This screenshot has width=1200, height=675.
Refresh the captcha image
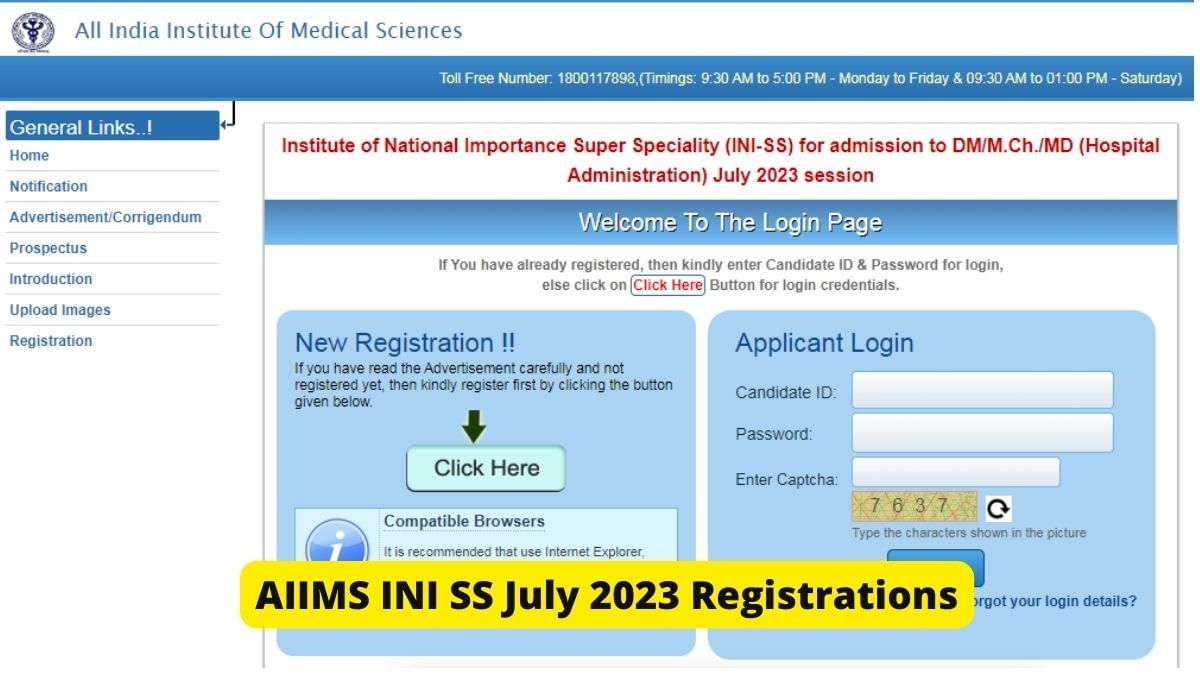997,509
